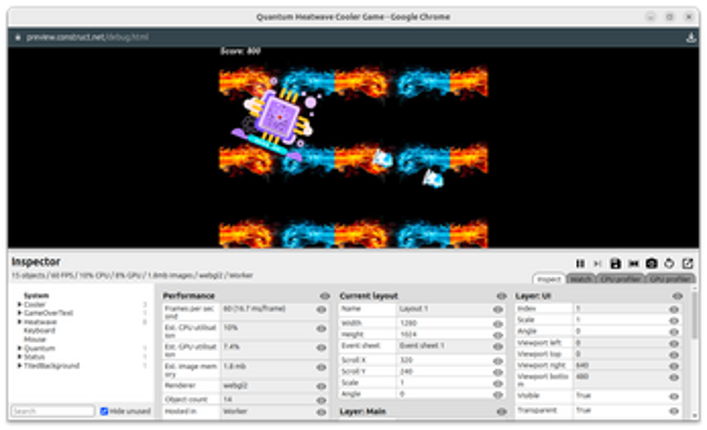Click the save state floppy icon
The width and height of the screenshot is (707, 430).
coord(615,263)
